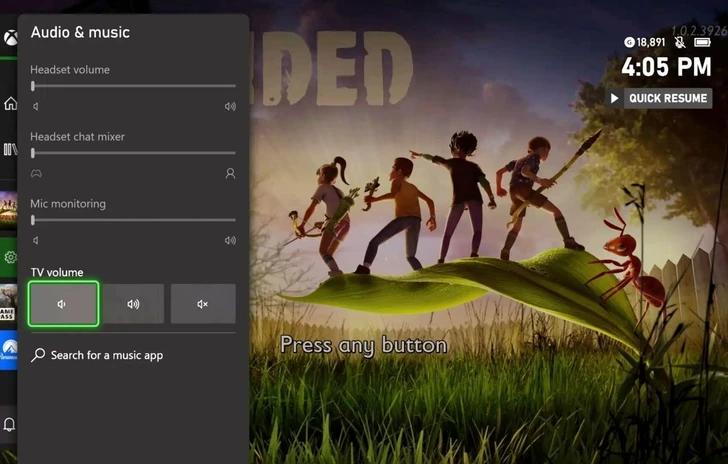The width and height of the screenshot is (728, 464).
Task: Click the controller icon under chat mixer
Action: click(36, 173)
